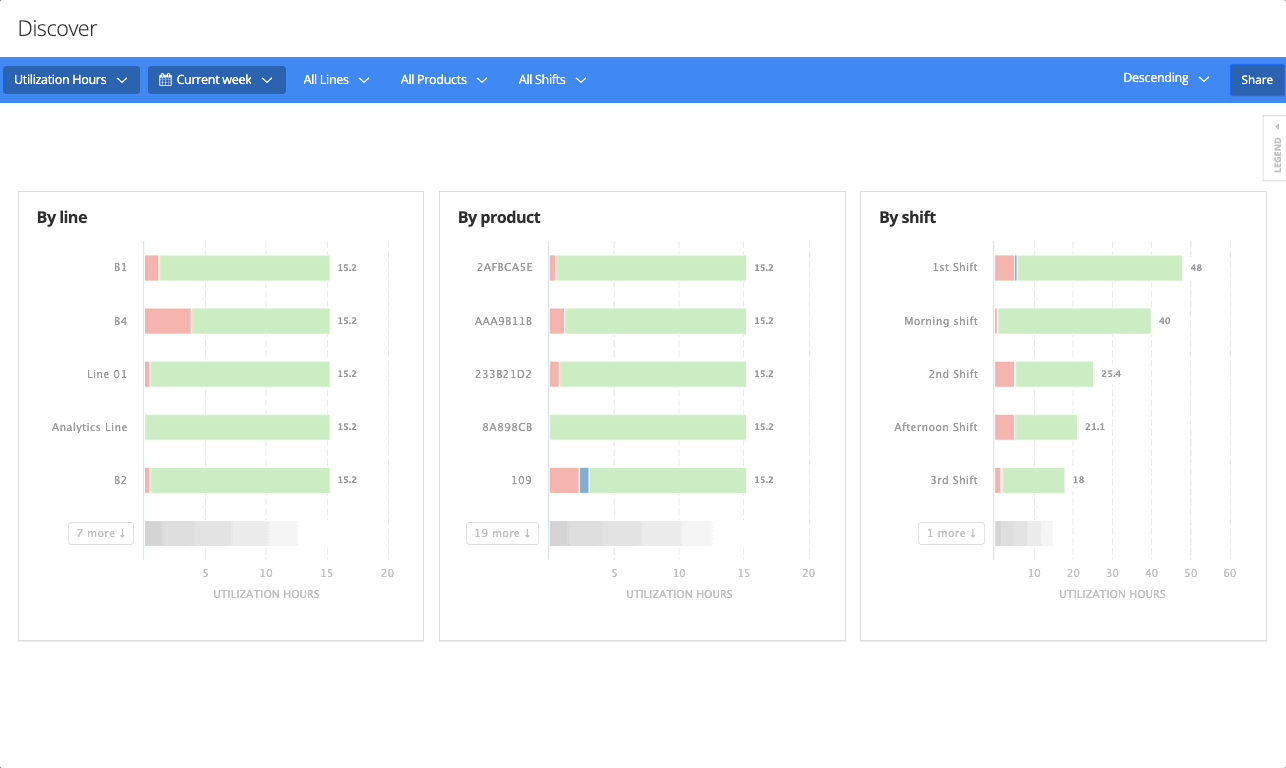Click the 48 value next to 1st Shift
Image resolution: width=1286 pixels, height=768 pixels.
click(x=1196, y=268)
